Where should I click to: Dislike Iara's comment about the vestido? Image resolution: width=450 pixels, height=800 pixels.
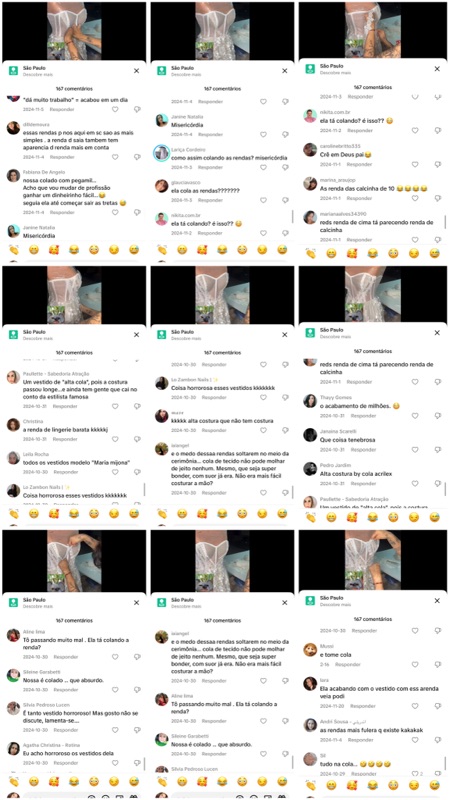(437, 706)
